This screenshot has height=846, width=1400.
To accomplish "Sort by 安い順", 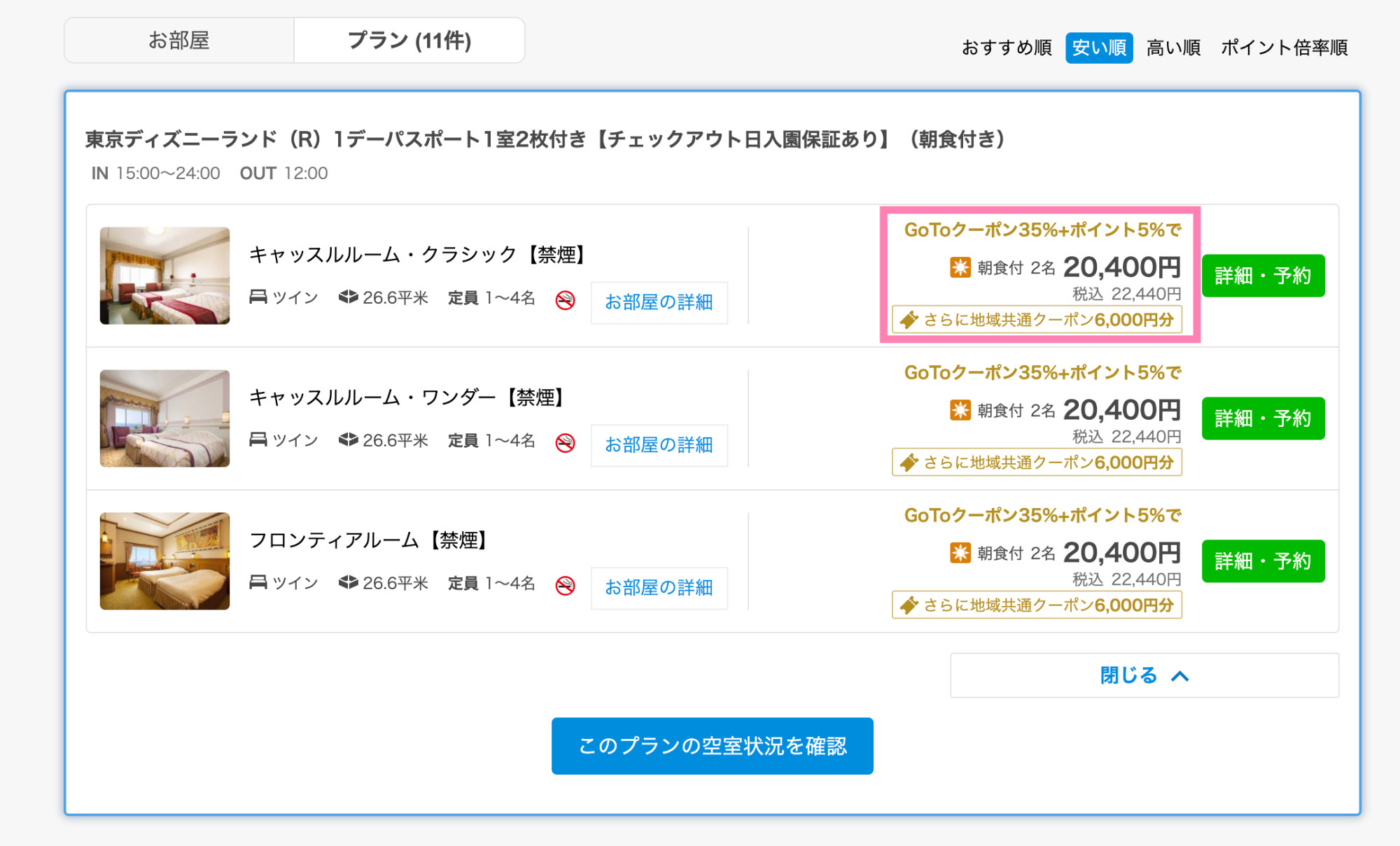I will point(1099,48).
